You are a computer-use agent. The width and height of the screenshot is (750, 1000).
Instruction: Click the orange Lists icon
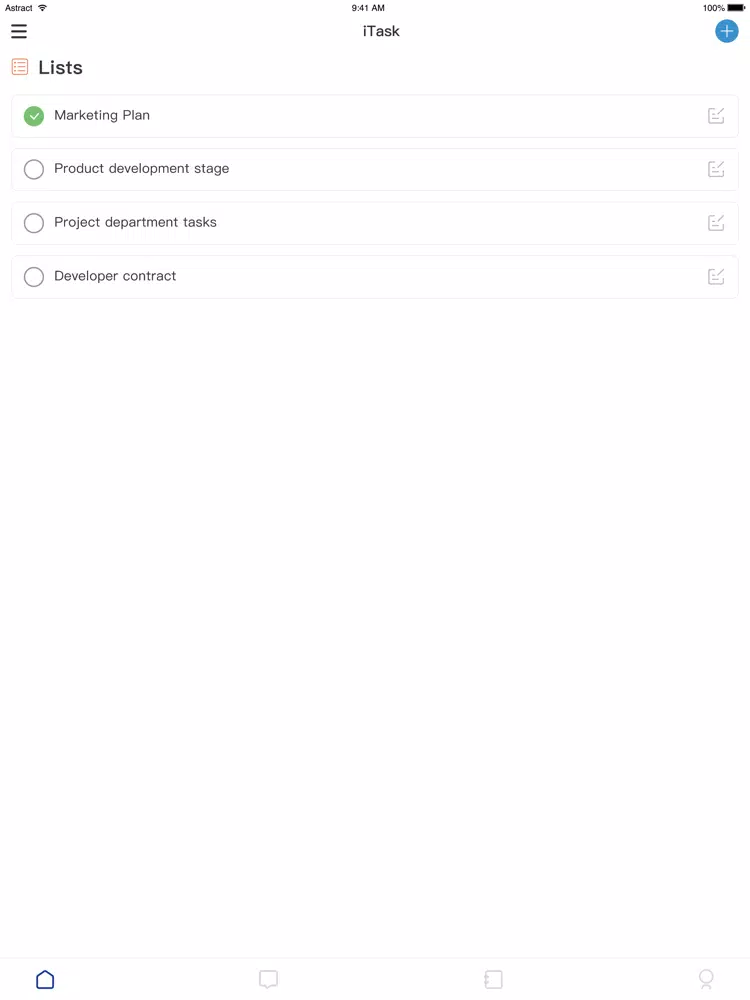[x=20, y=67]
